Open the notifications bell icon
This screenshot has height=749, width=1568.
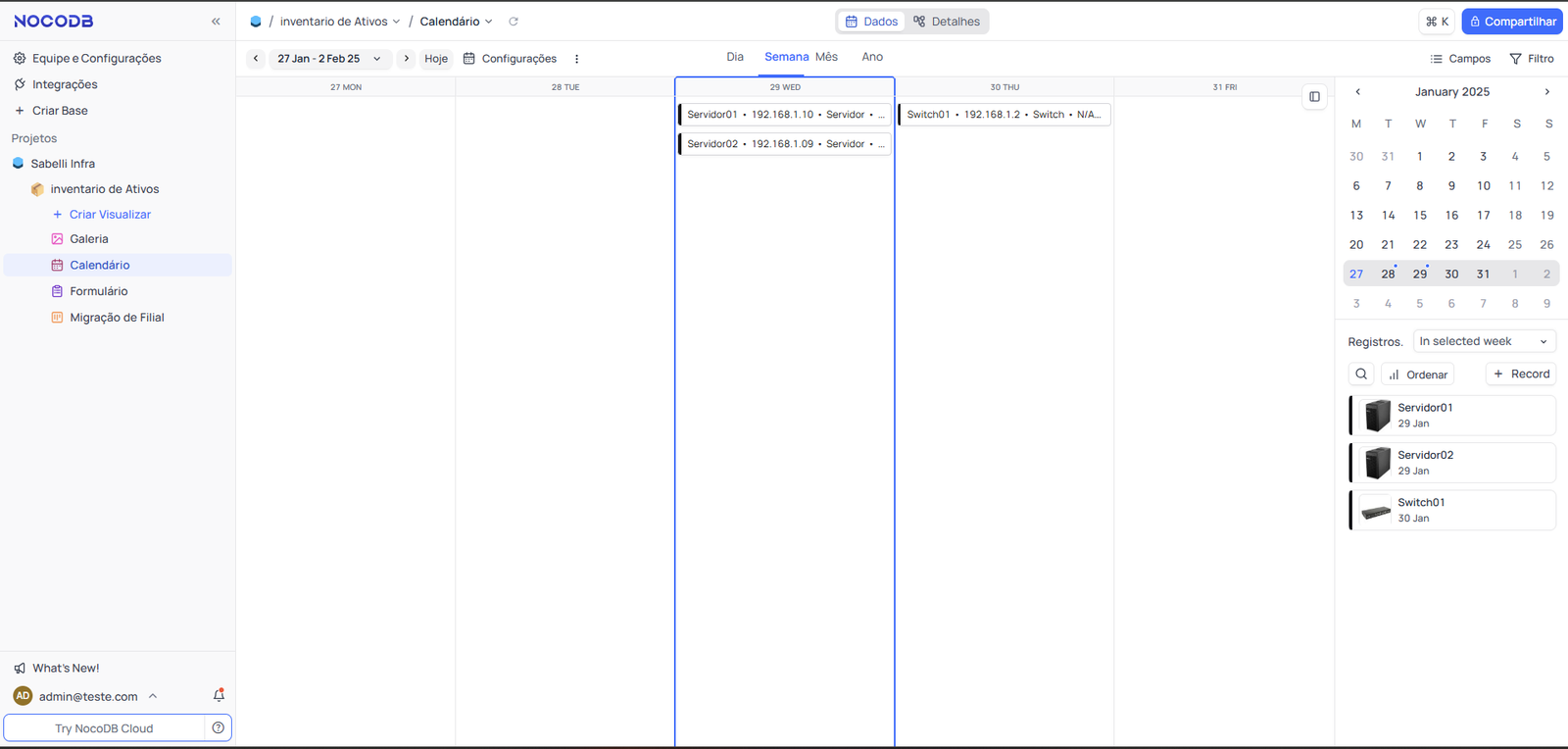(x=219, y=696)
